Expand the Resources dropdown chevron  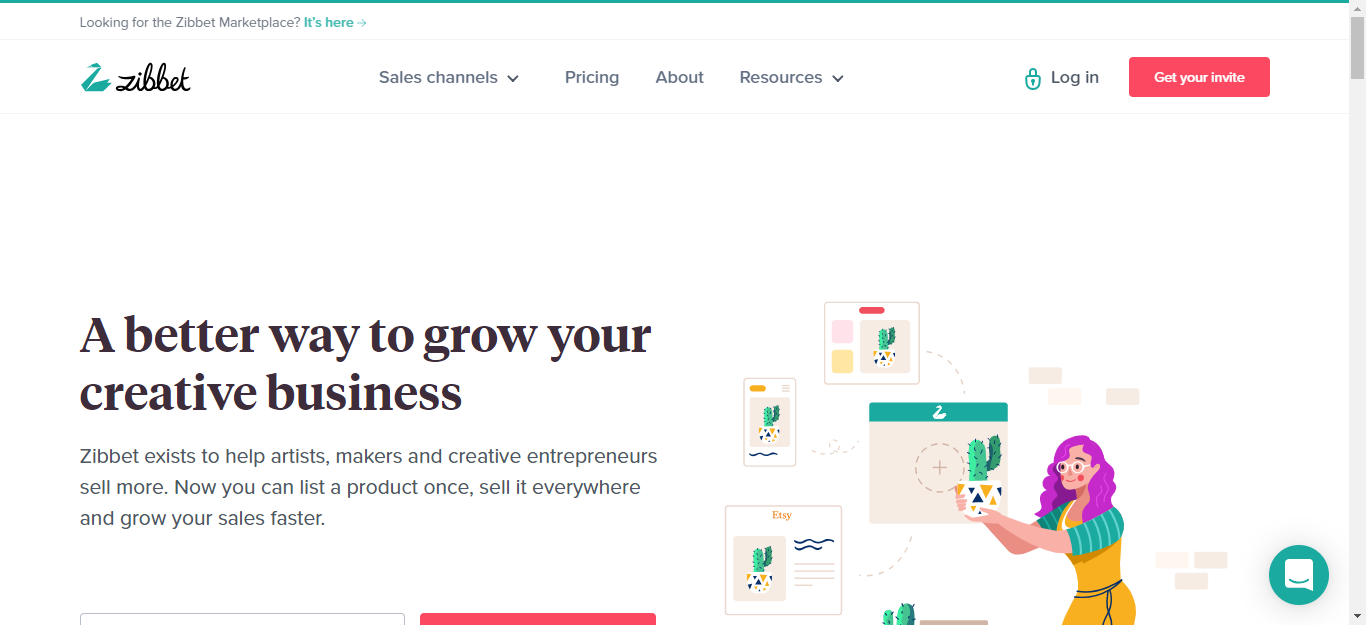(x=838, y=78)
